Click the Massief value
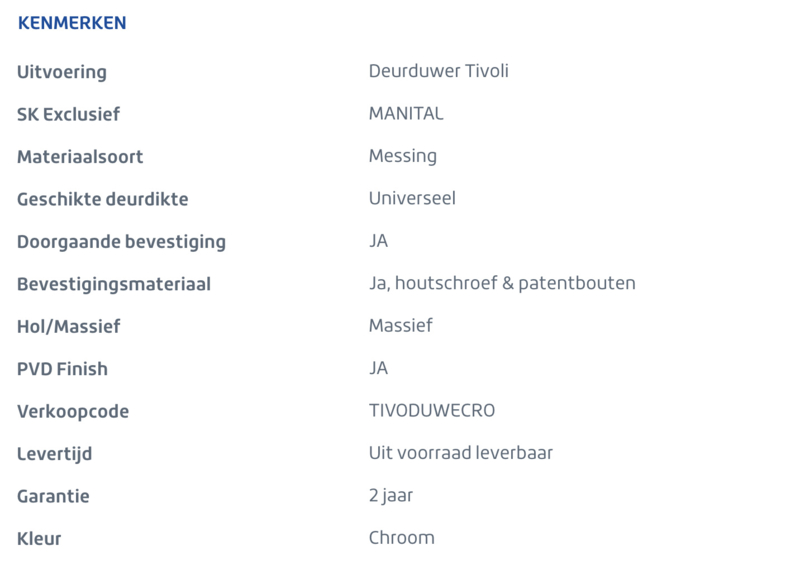Screen dimensions: 800x584 click(401, 325)
